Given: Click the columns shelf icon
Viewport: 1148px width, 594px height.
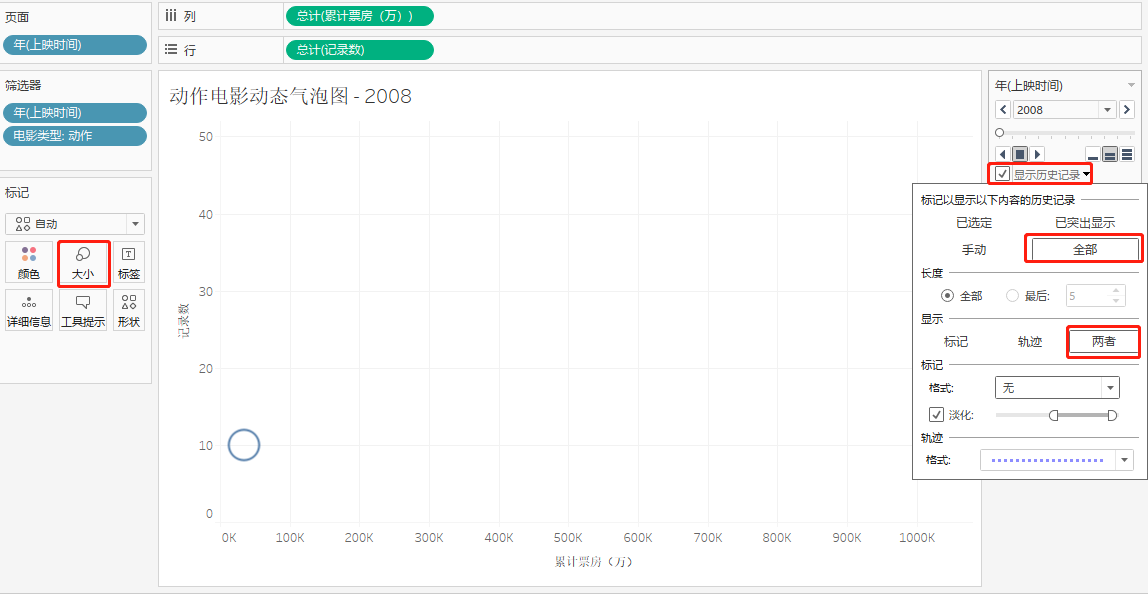Looking at the screenshot, I should 171,15.
